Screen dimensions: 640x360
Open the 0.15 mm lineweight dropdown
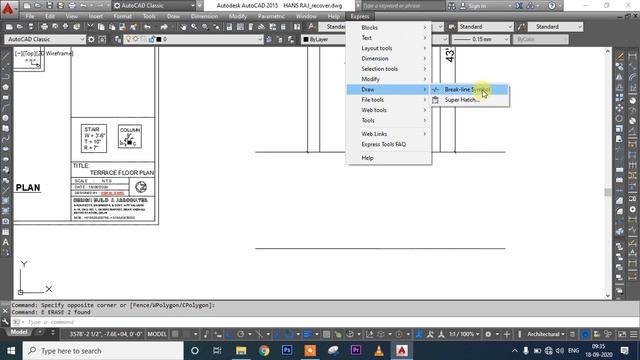[481, 39]
